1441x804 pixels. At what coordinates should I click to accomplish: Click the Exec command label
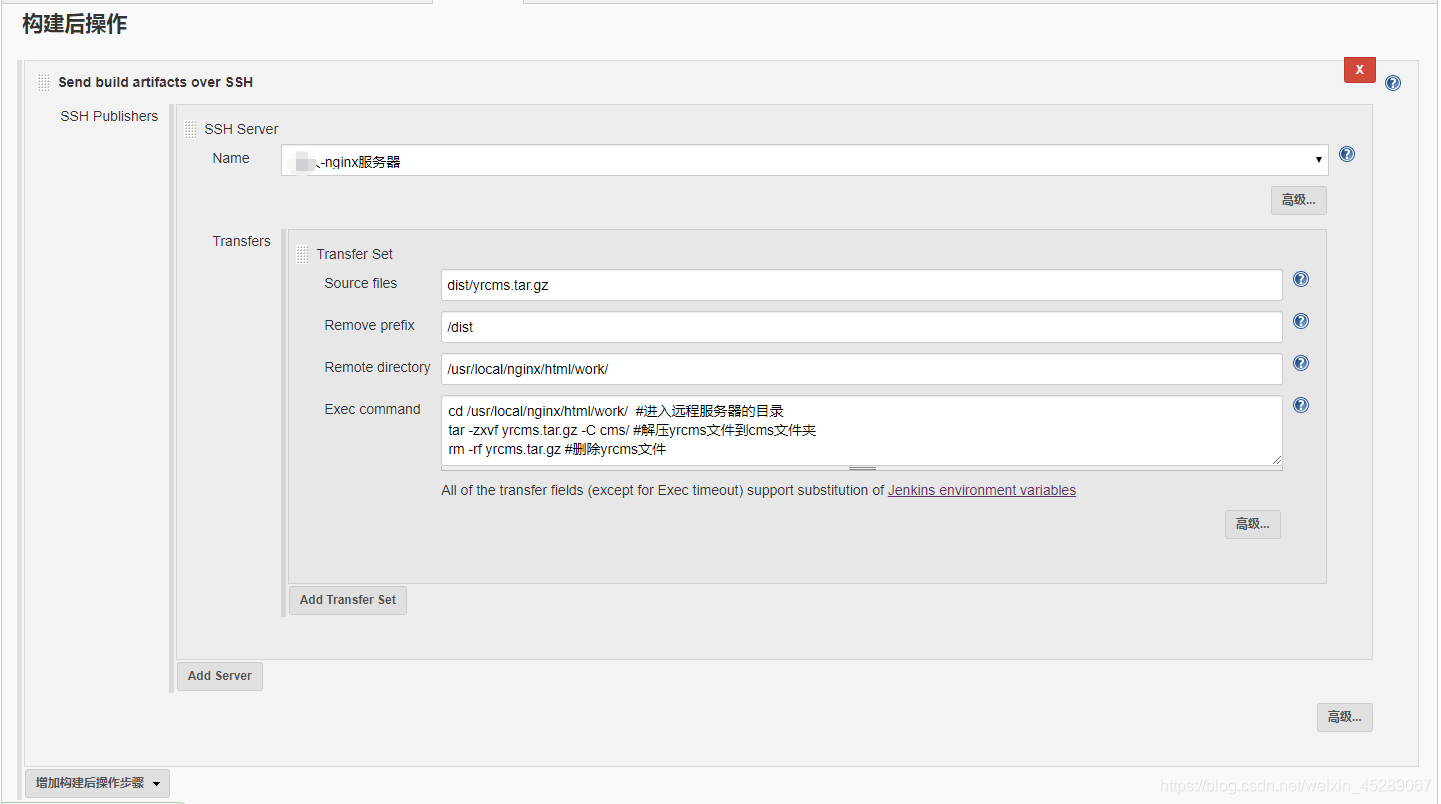(372, 409)
